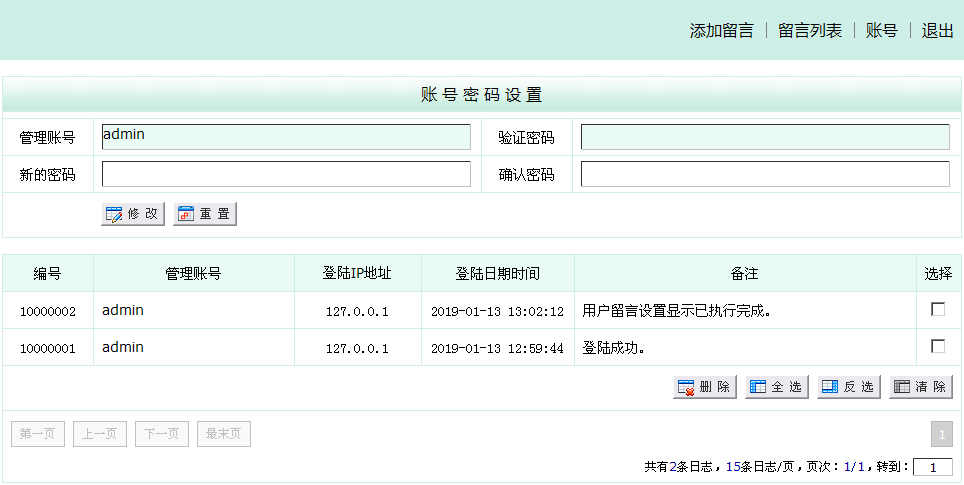Image resolution: width=964 pixels, height=485 pixels.
Task: Open the 账号 account page link
Action: (881, 31)
